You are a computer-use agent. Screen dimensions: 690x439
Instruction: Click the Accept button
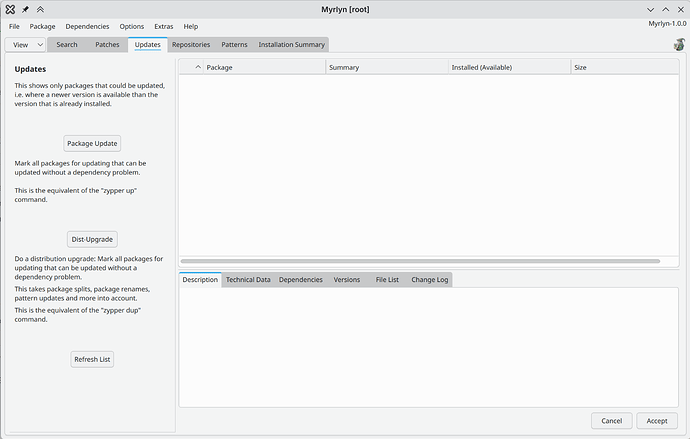[x=656, y=421]
